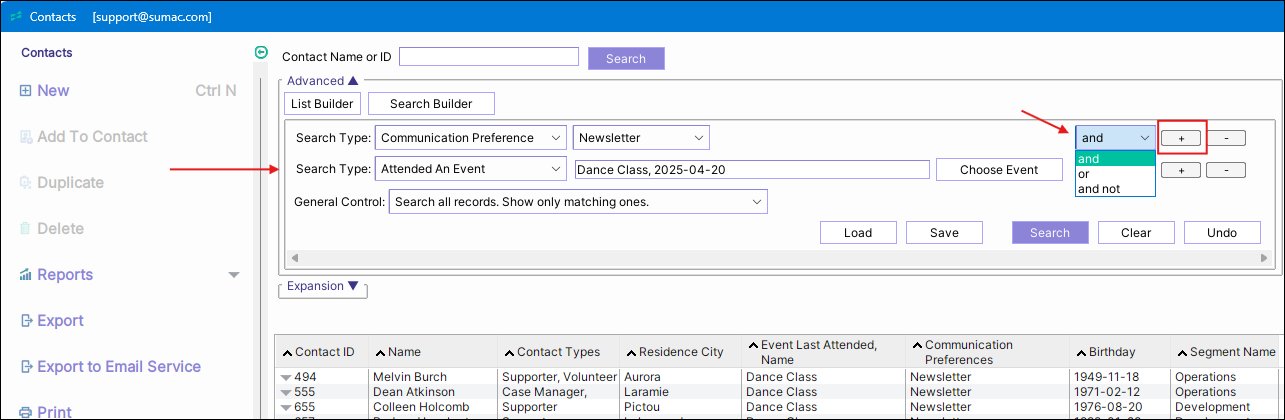The height and width of the screenshot is (420, 1285).
Task: Switch to the List Builder tab
Action: (x=320, y=104)
